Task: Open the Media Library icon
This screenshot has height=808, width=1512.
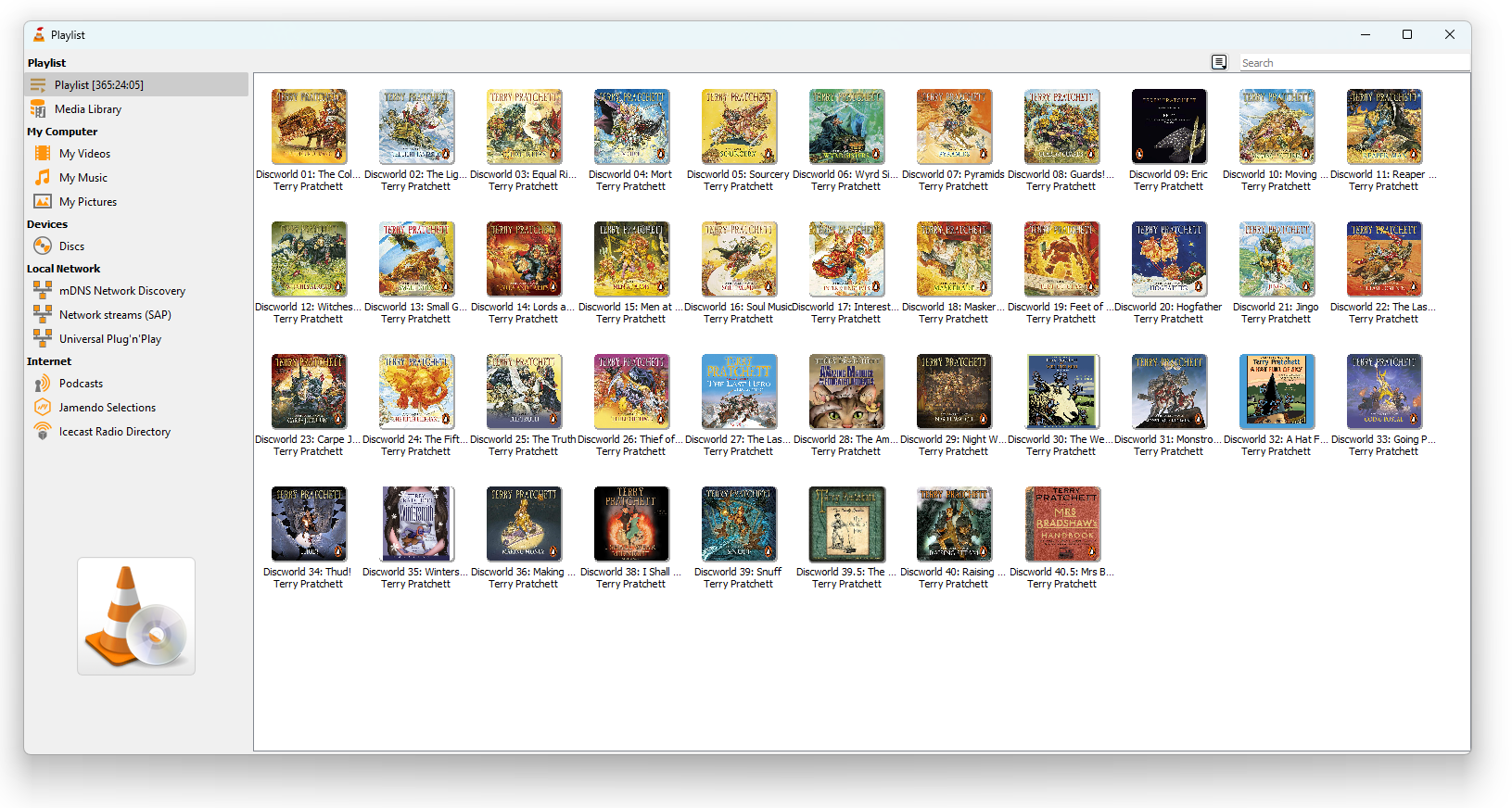Action: (x=38, y=108)
